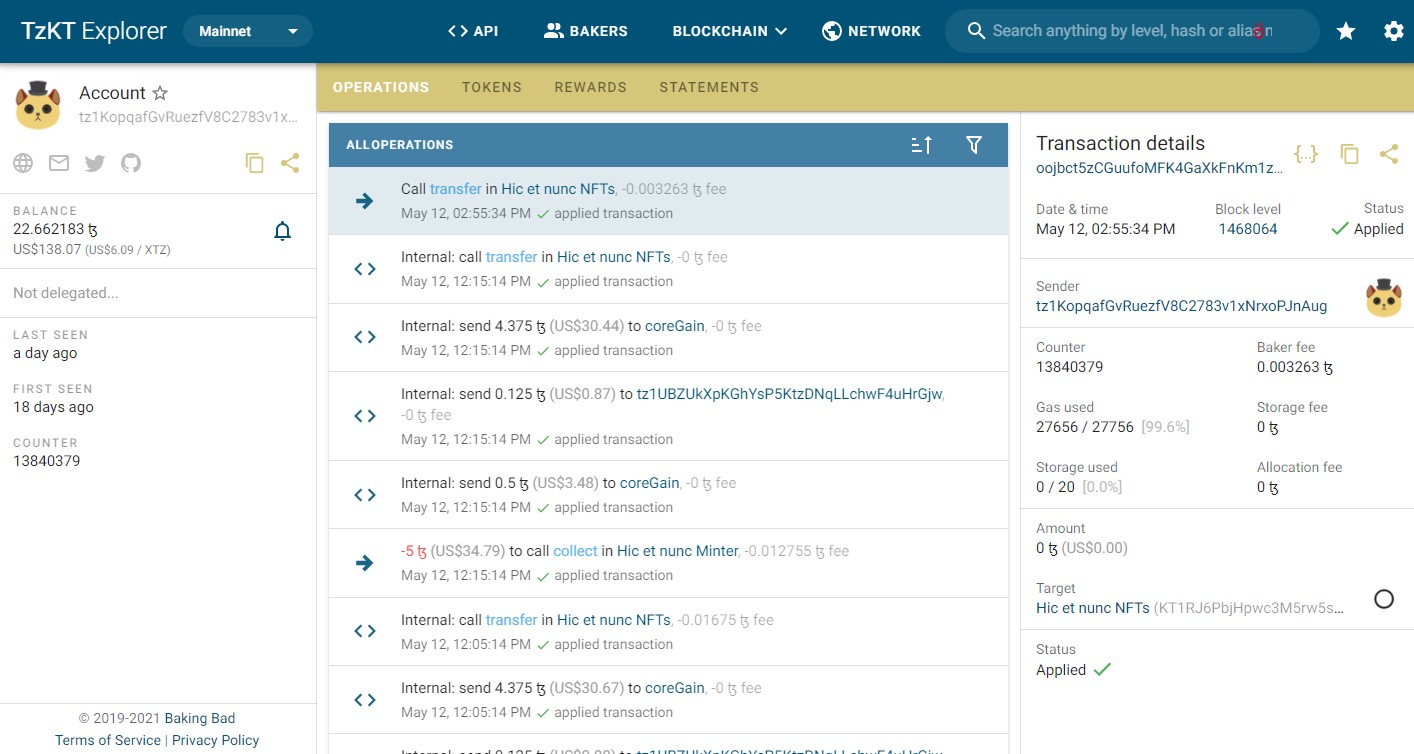The height and width of the screenshot is (754, 1414).
Task: Expand the Blockchain menu
Action: [730, 31]
